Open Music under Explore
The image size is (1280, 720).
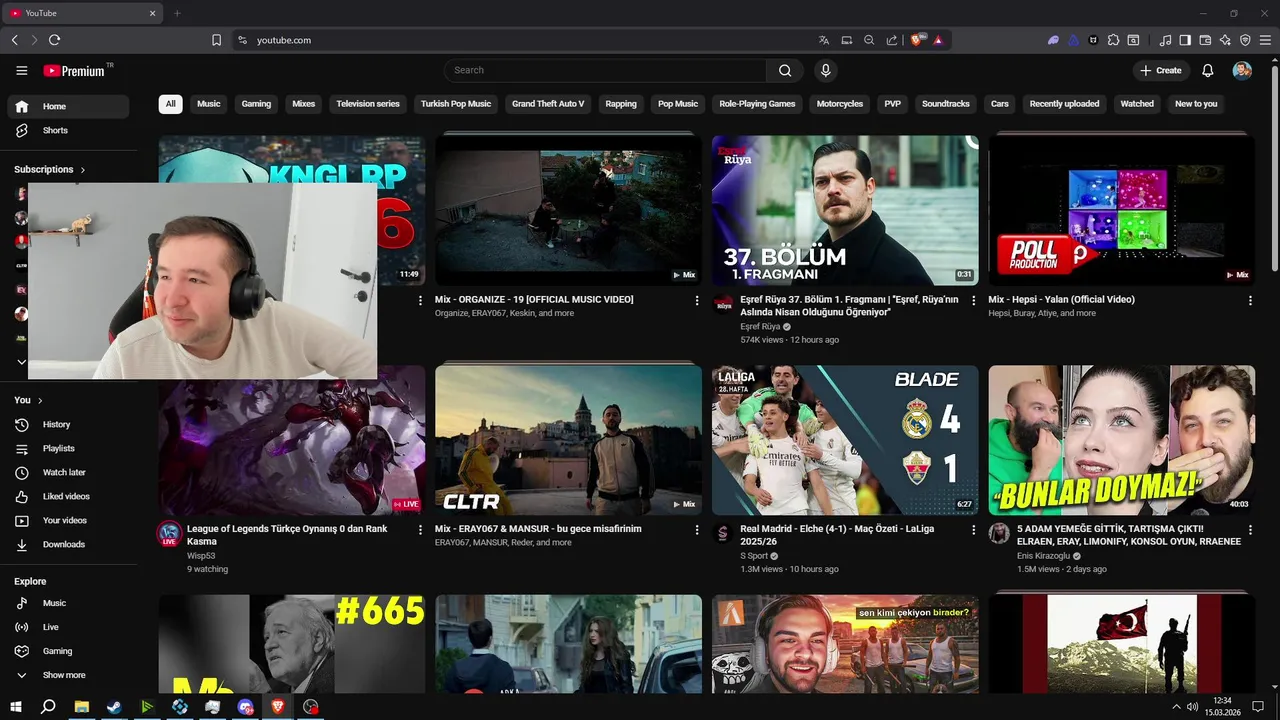[68, 603]
